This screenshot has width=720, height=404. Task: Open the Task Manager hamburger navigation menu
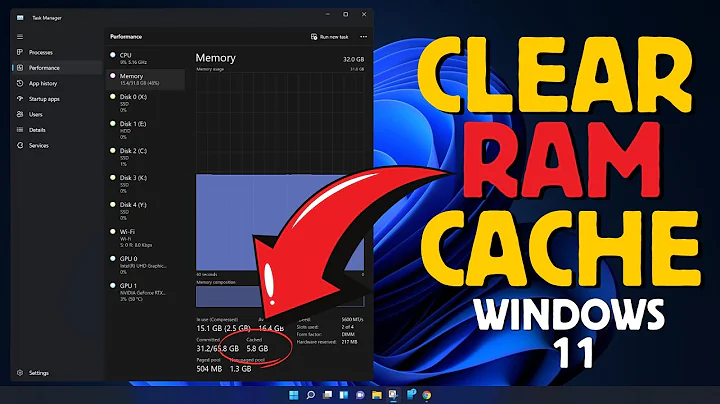pyautogui.click(x=20, y=36)
